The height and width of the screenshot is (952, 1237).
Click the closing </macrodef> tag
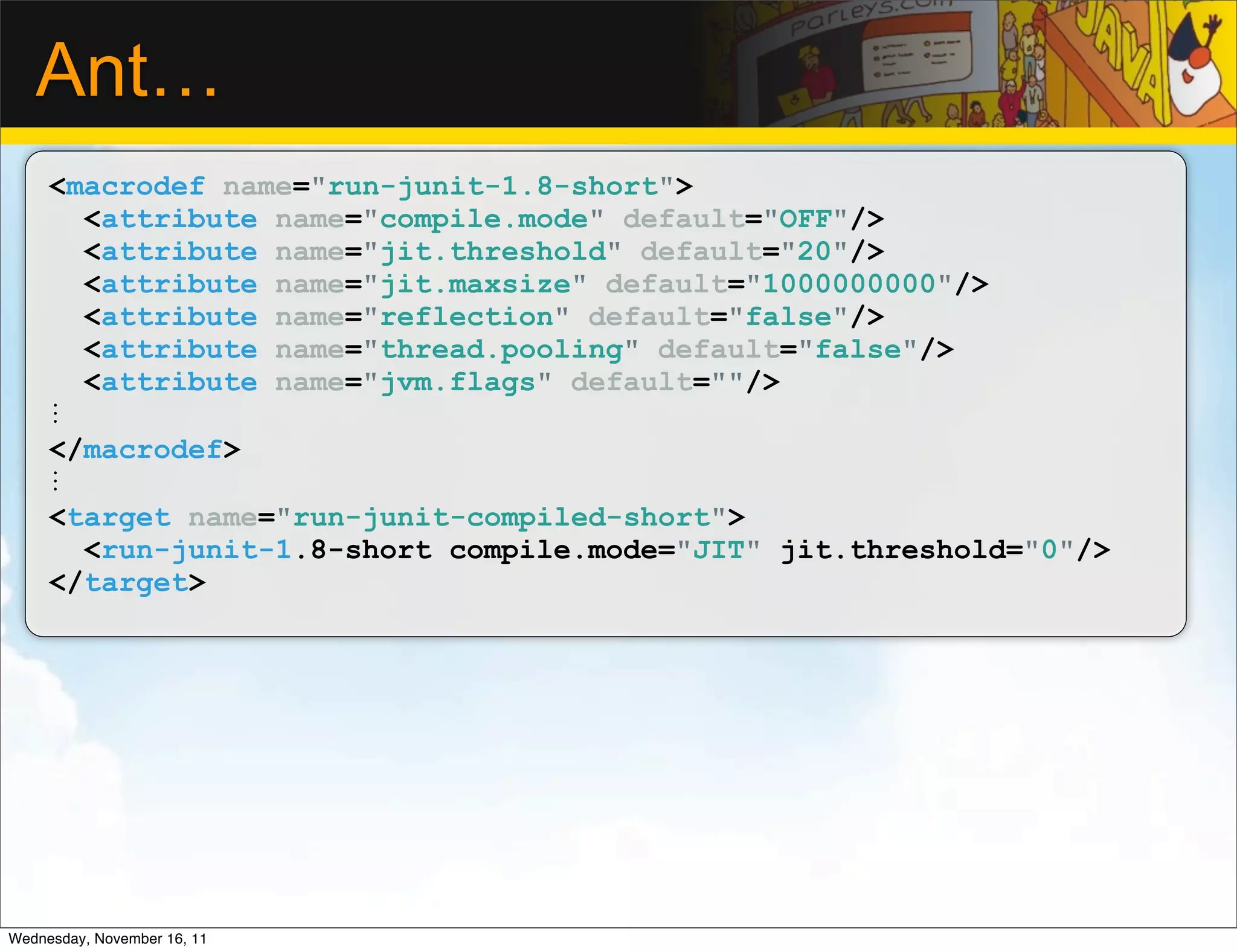point(144,450)
